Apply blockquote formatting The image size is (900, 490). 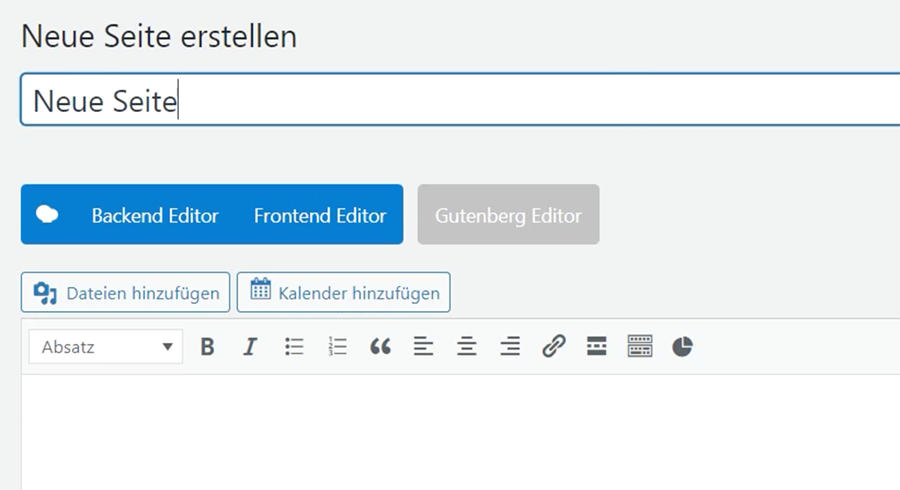[380, 347]
